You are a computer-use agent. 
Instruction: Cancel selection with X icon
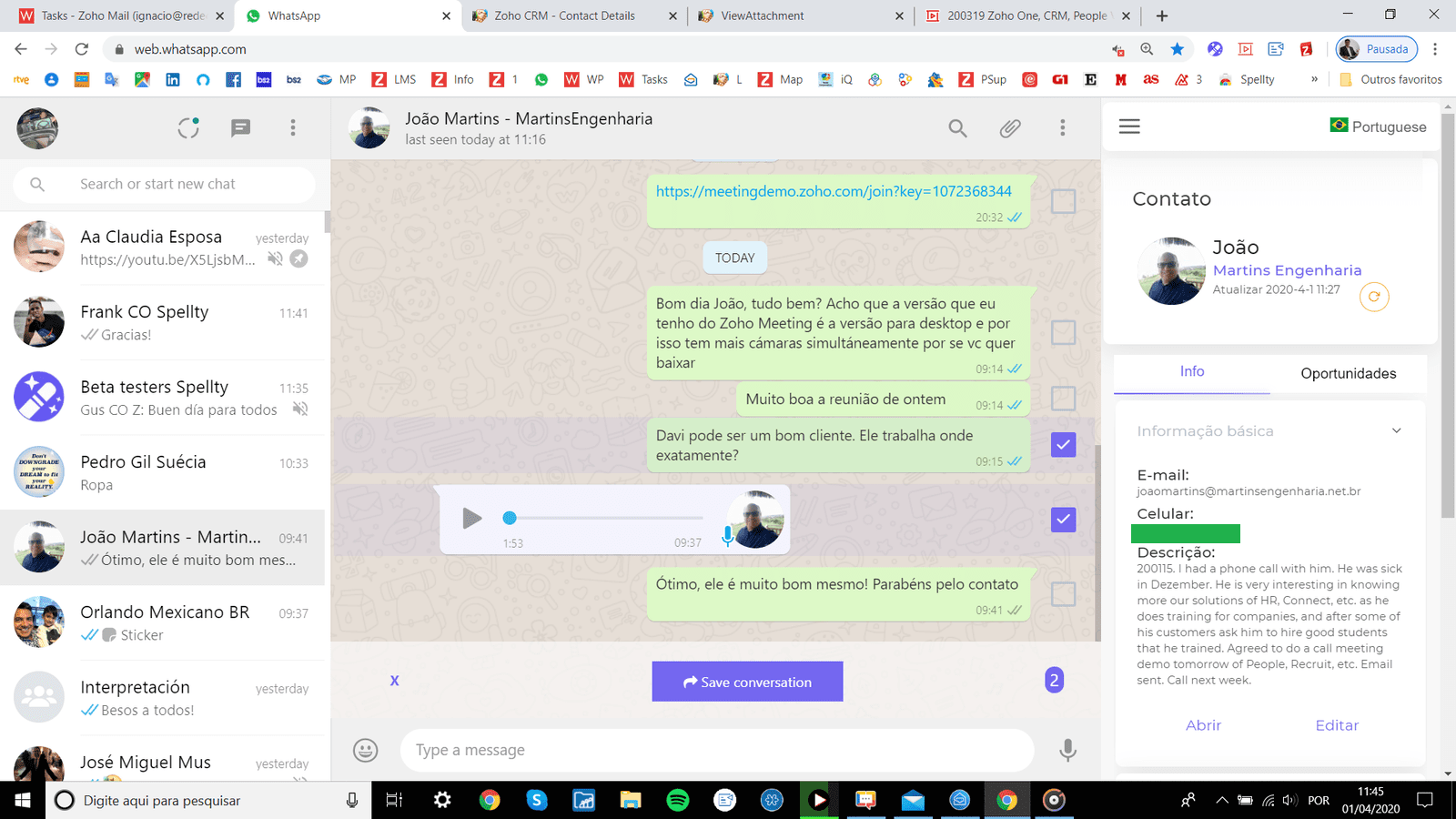pyautogui.click(x=394, y=680)
